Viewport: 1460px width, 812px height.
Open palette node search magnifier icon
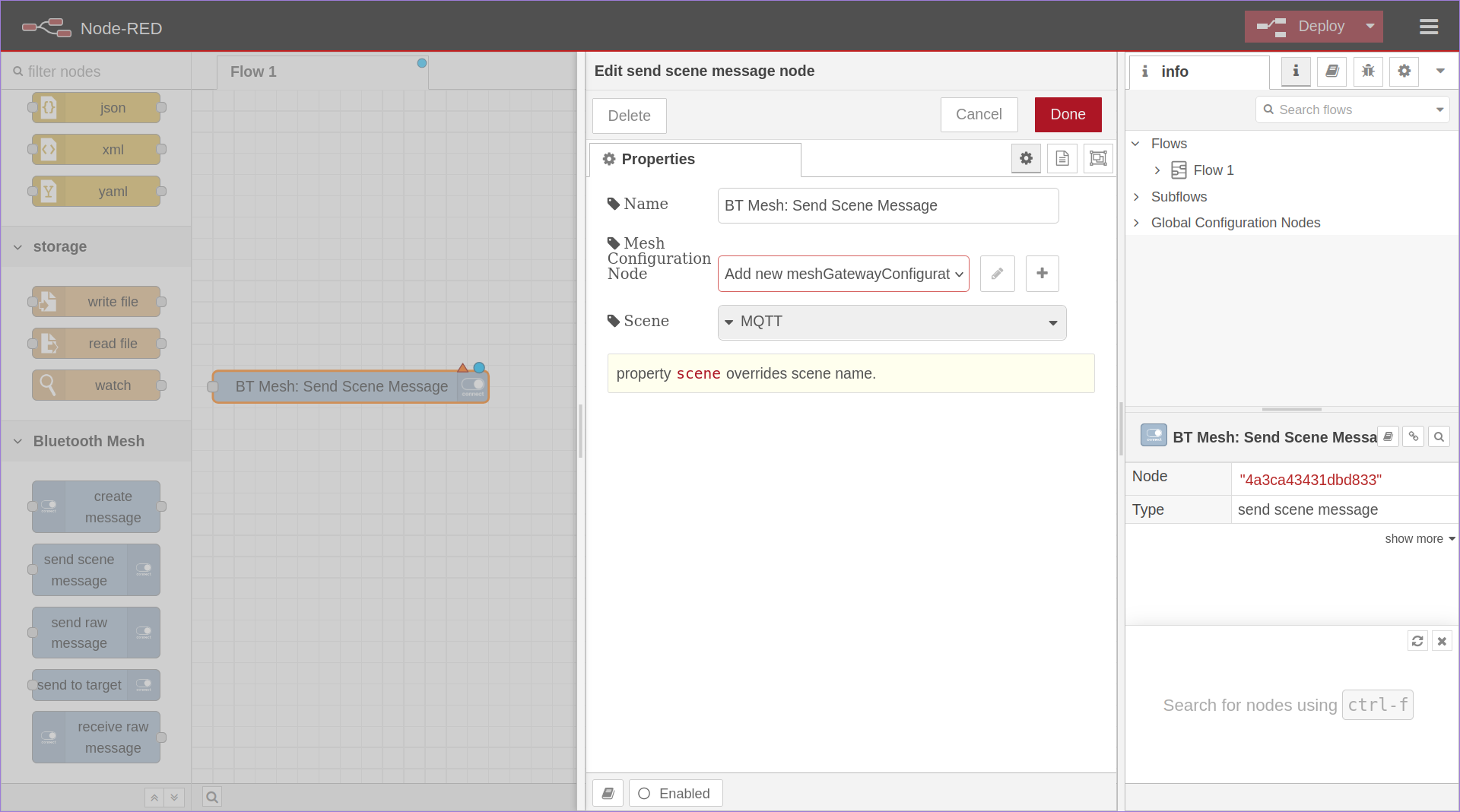click(x=211, y=797)
